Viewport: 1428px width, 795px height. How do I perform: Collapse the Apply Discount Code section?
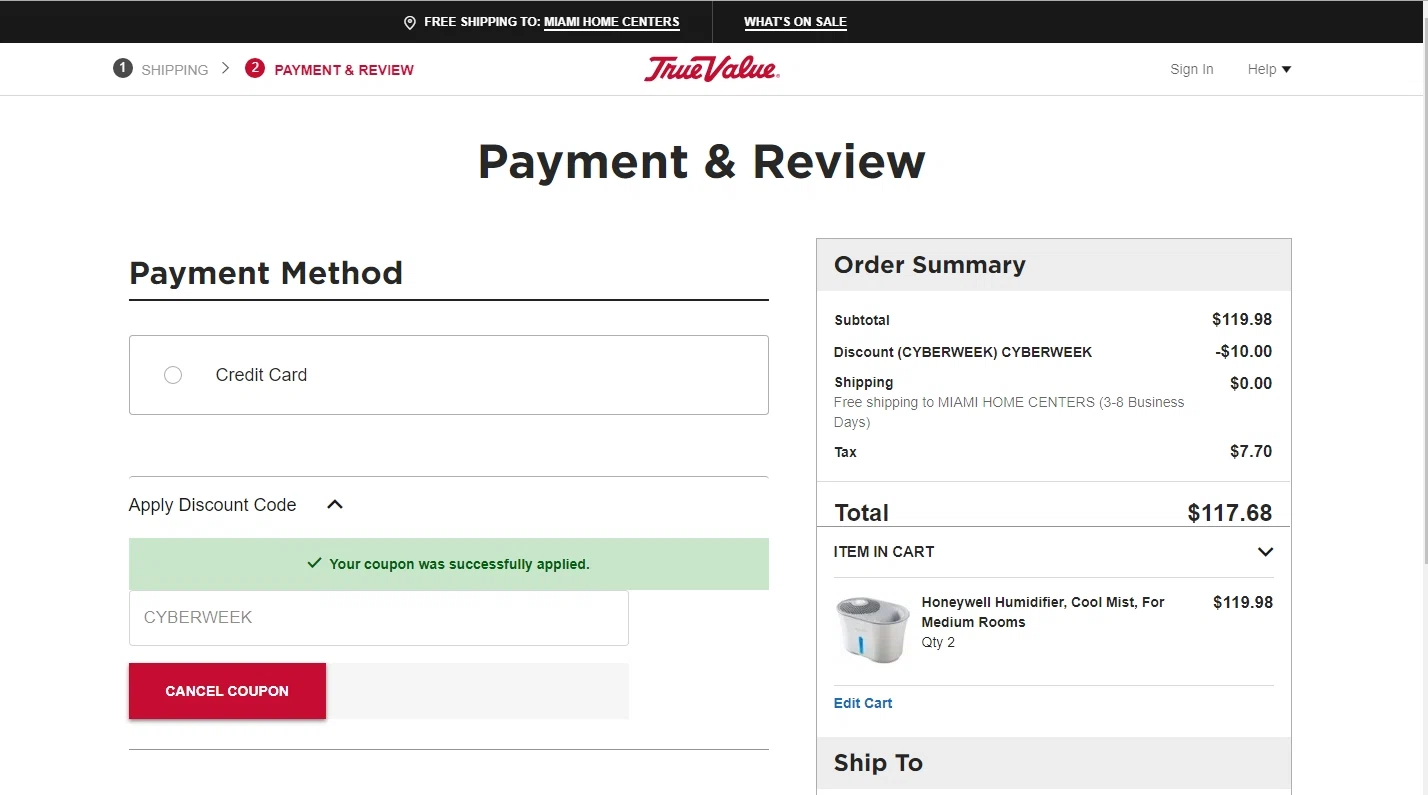click(335, 505)
